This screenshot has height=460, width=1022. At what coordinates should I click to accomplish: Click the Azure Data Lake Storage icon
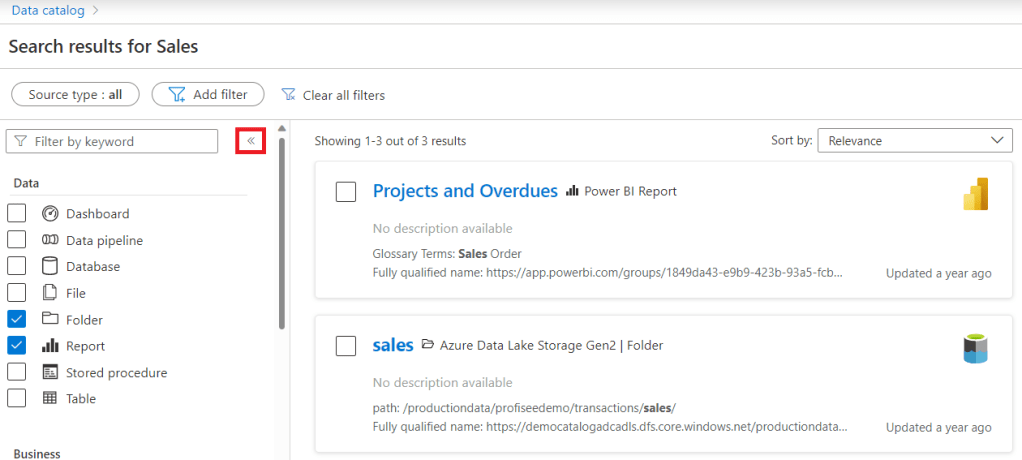coord(975,348)
